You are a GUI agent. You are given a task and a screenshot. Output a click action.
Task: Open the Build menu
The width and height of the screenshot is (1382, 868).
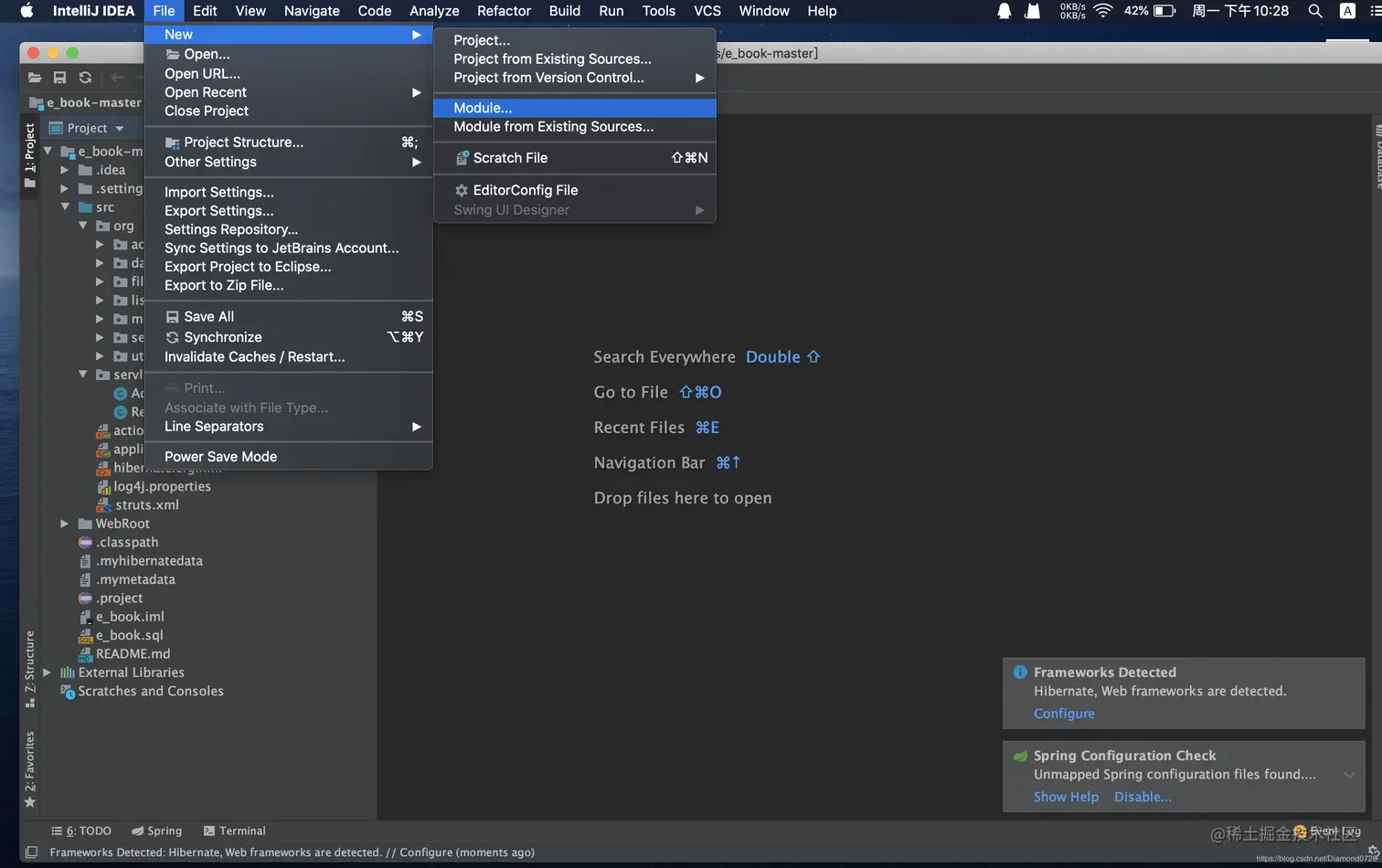[565, 11]
